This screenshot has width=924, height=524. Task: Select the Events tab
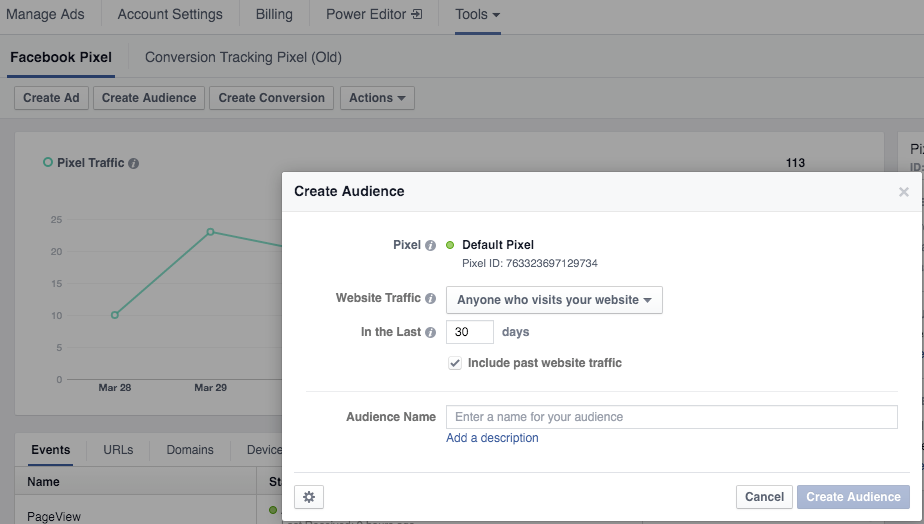(x=51, y=450)
